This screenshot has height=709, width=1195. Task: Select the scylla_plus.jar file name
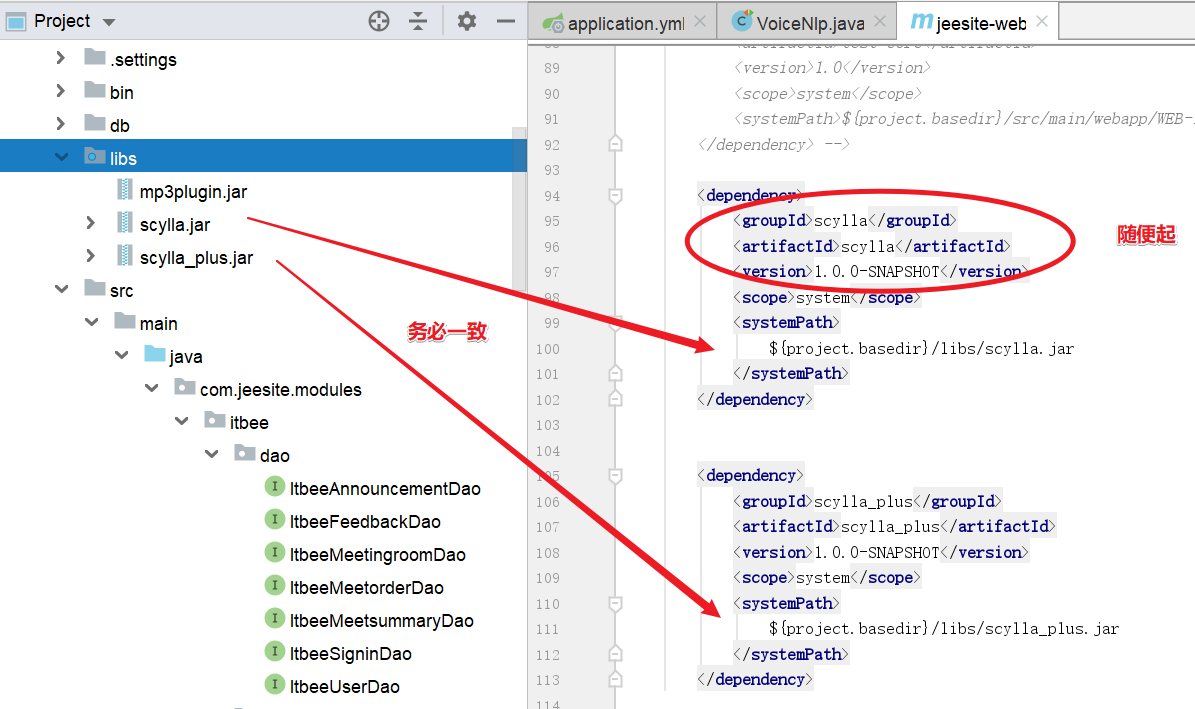click(x=196, y=258)
